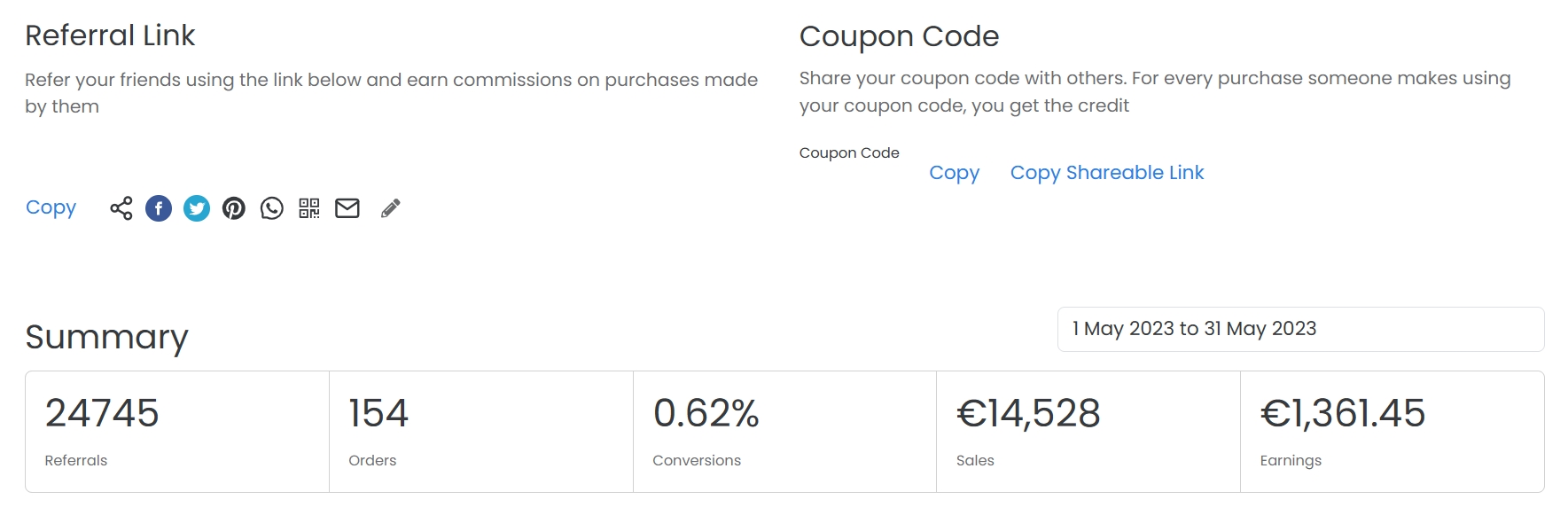Open the May 2023 date range picker
Image resolution: width=1568 pixels, height=531 pixels.
1299,329
